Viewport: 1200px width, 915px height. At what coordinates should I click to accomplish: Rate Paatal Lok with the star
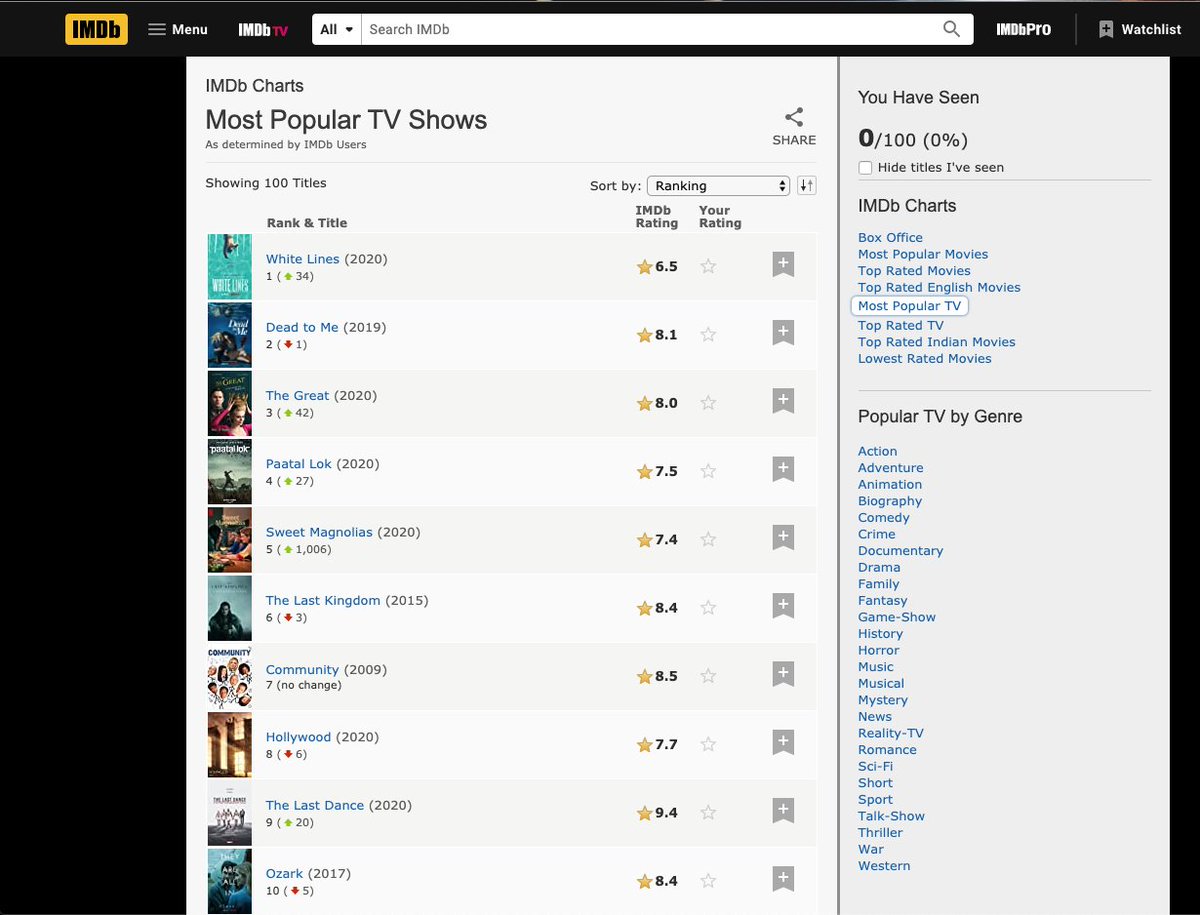[708, 470]
